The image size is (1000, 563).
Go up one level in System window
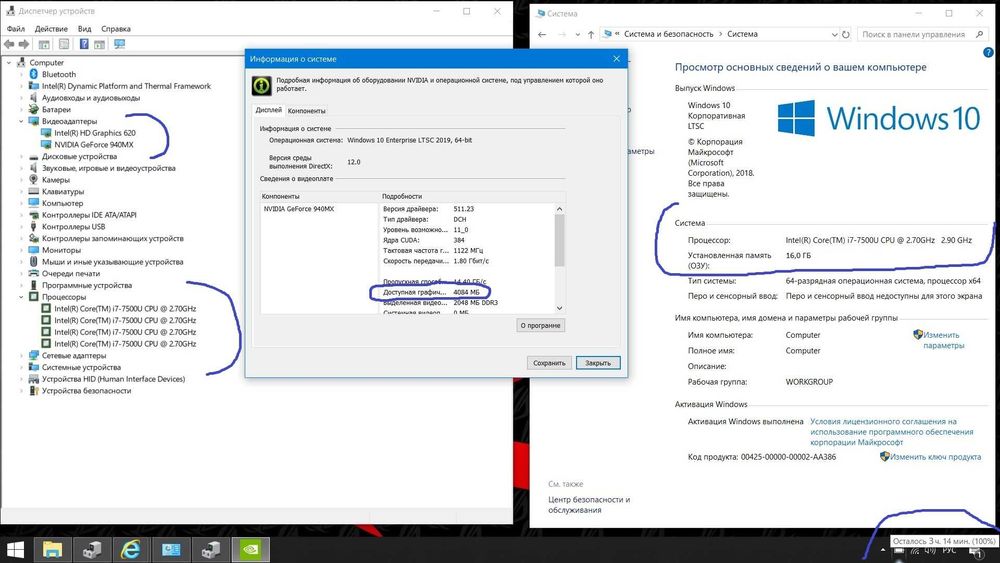tap(591, 34)
